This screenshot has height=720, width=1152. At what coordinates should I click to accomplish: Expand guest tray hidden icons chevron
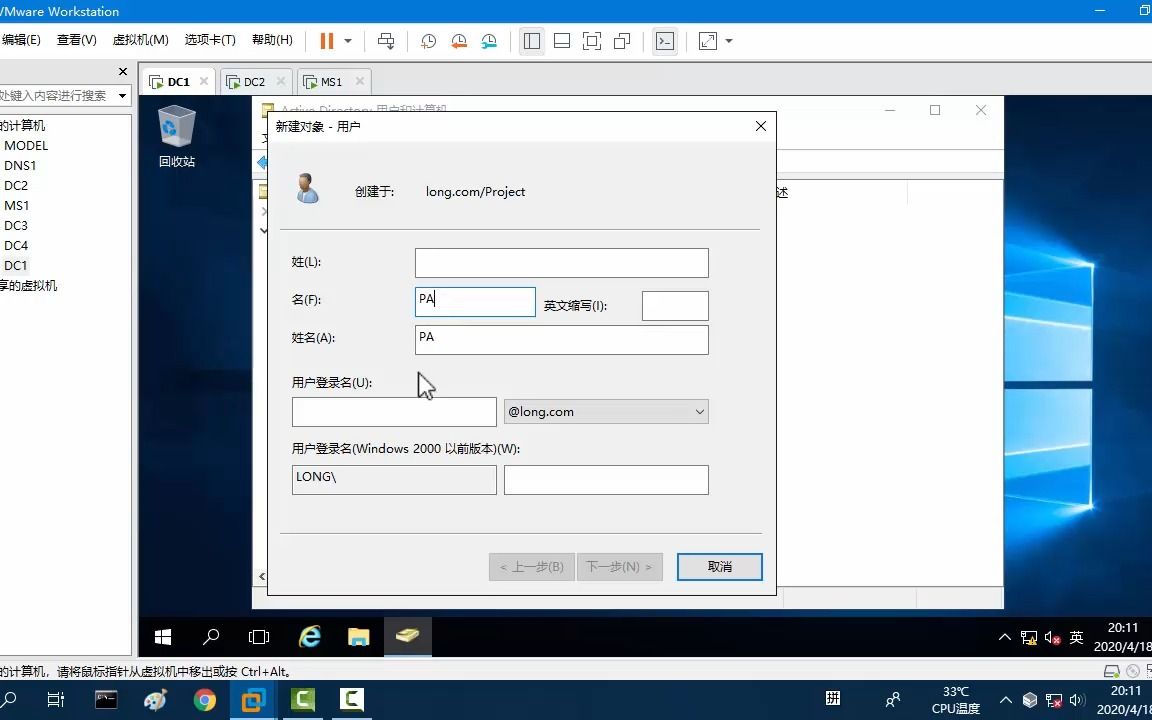click(x=1004, y=638)
